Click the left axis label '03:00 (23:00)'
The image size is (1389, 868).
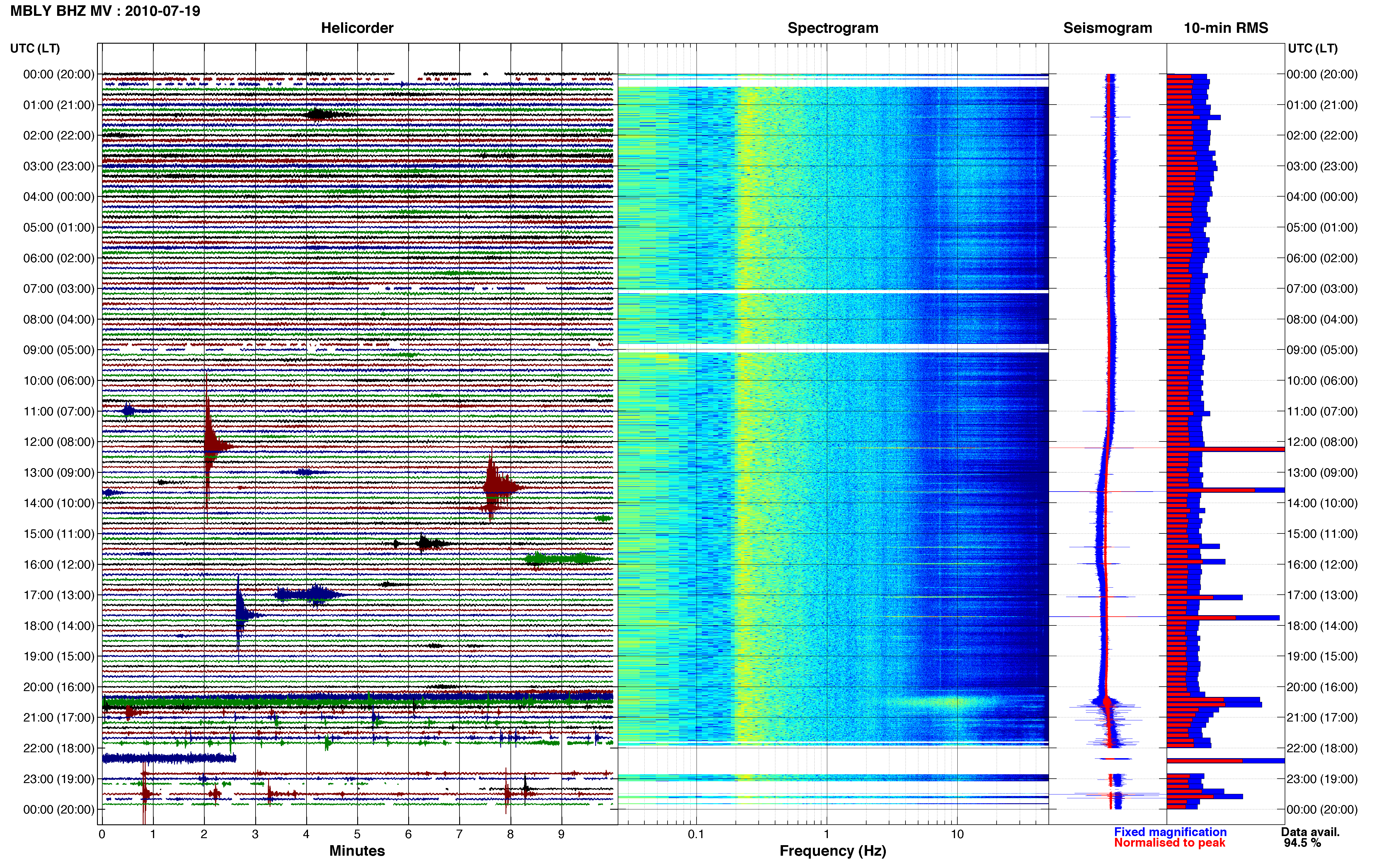59,166
